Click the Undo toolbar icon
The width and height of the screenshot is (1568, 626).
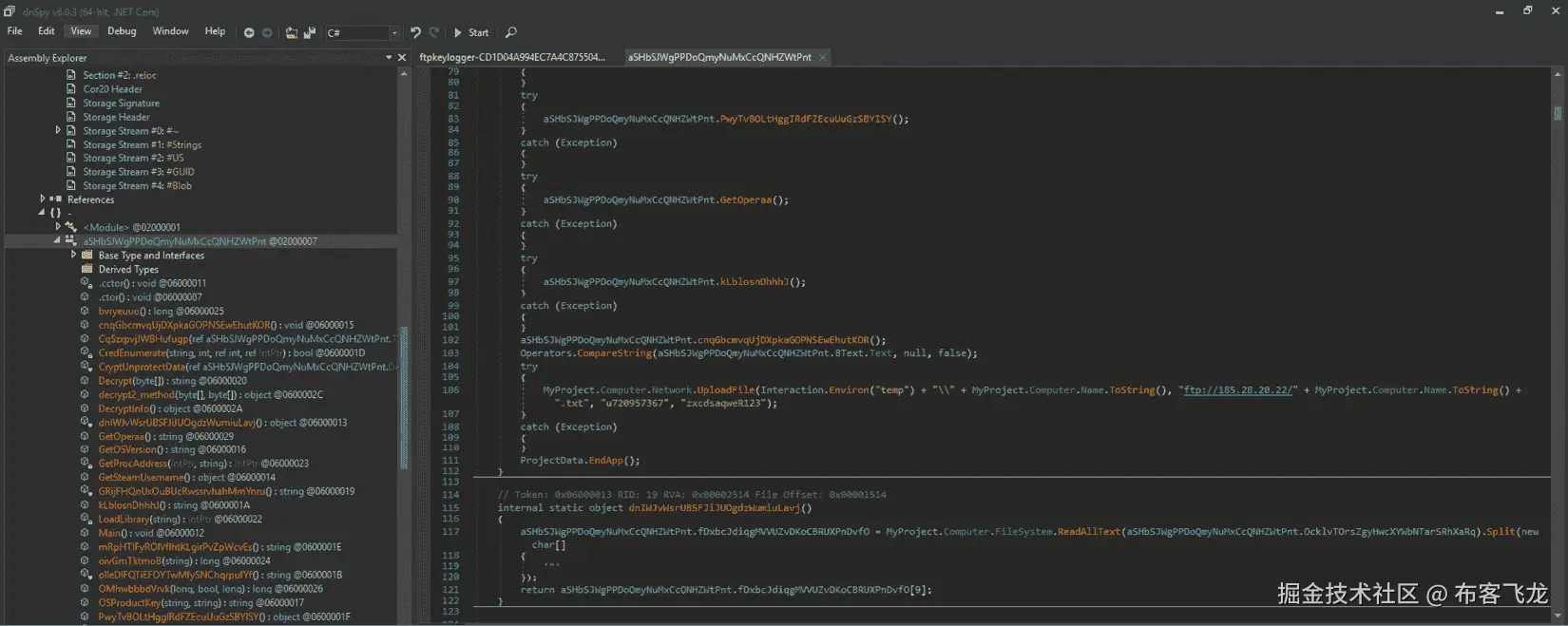tap(415, 32)
